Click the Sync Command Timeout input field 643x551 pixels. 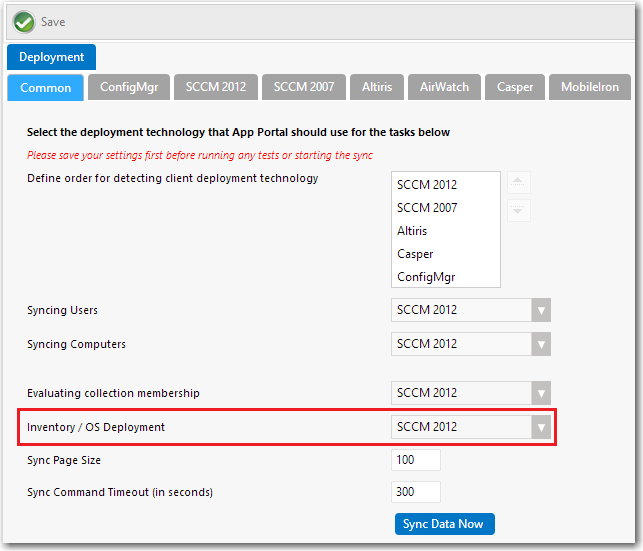pyautogui.click(x=415, y=492)
